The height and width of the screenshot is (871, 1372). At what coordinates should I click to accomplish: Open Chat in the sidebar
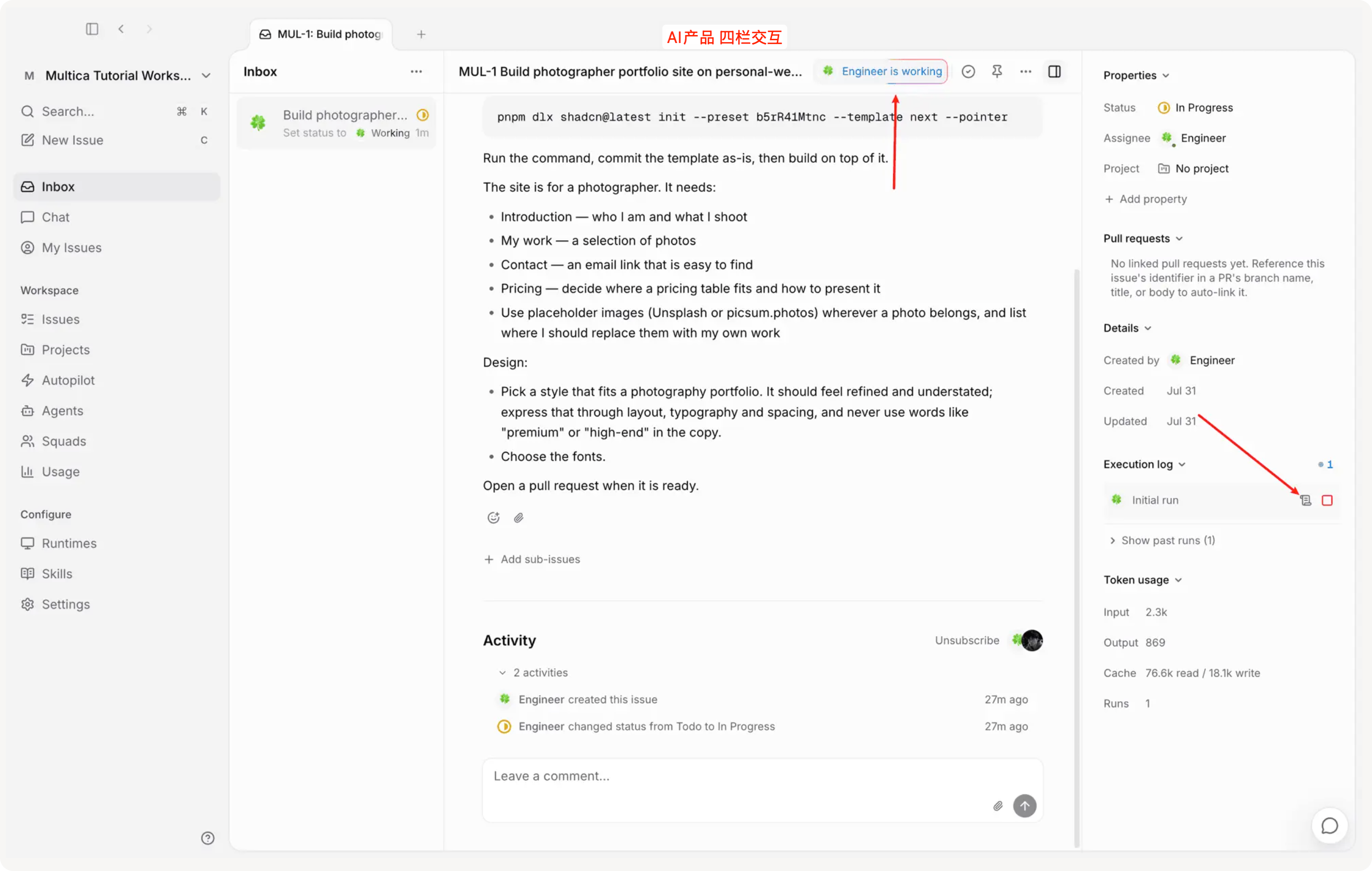117,217
